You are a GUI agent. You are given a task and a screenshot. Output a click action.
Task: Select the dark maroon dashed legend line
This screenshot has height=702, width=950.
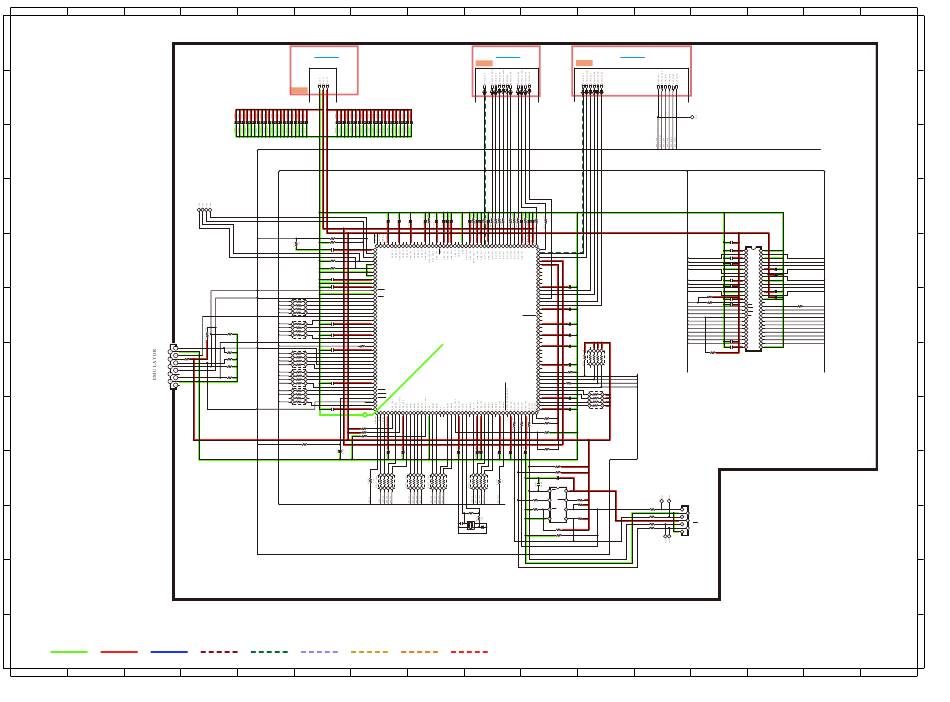click(219, 652)
